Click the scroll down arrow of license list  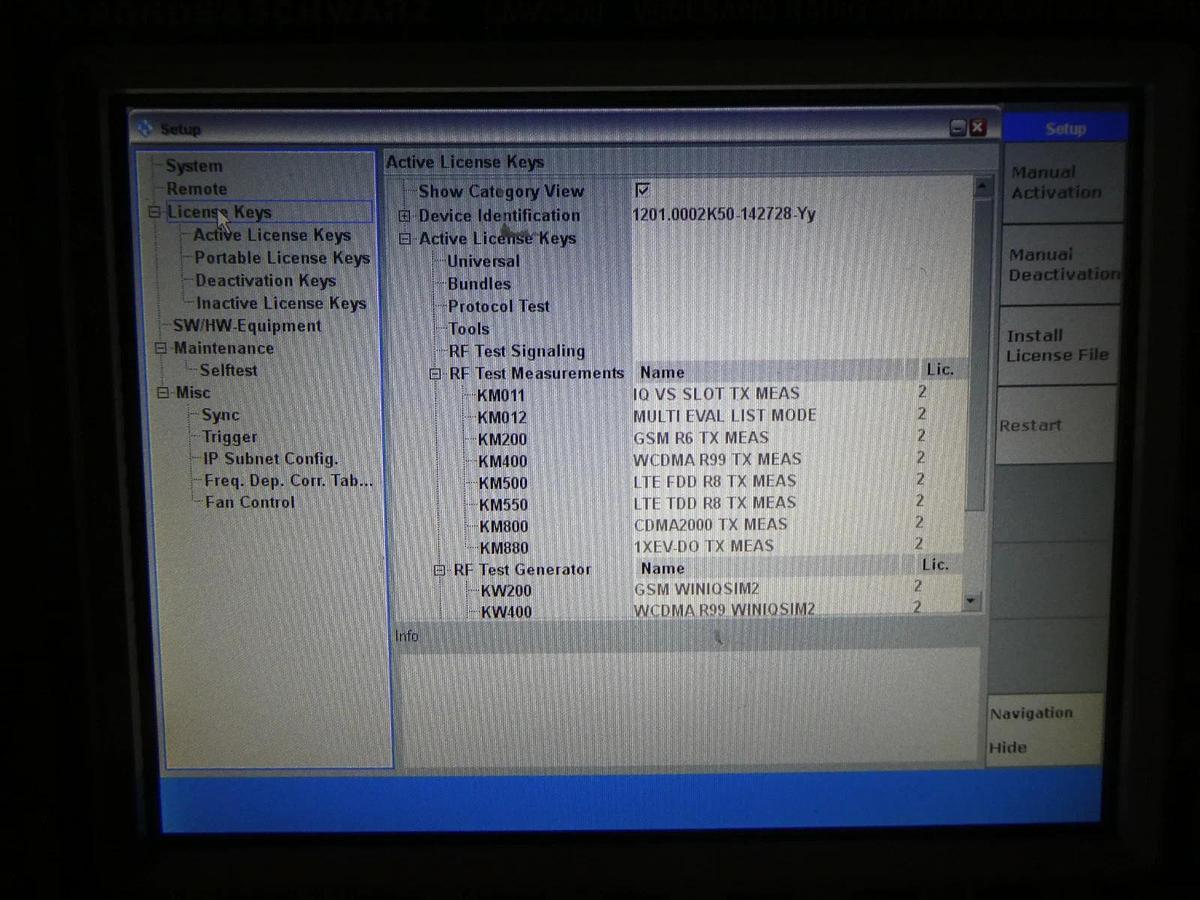pyautogui.click(x=973, y=601)
